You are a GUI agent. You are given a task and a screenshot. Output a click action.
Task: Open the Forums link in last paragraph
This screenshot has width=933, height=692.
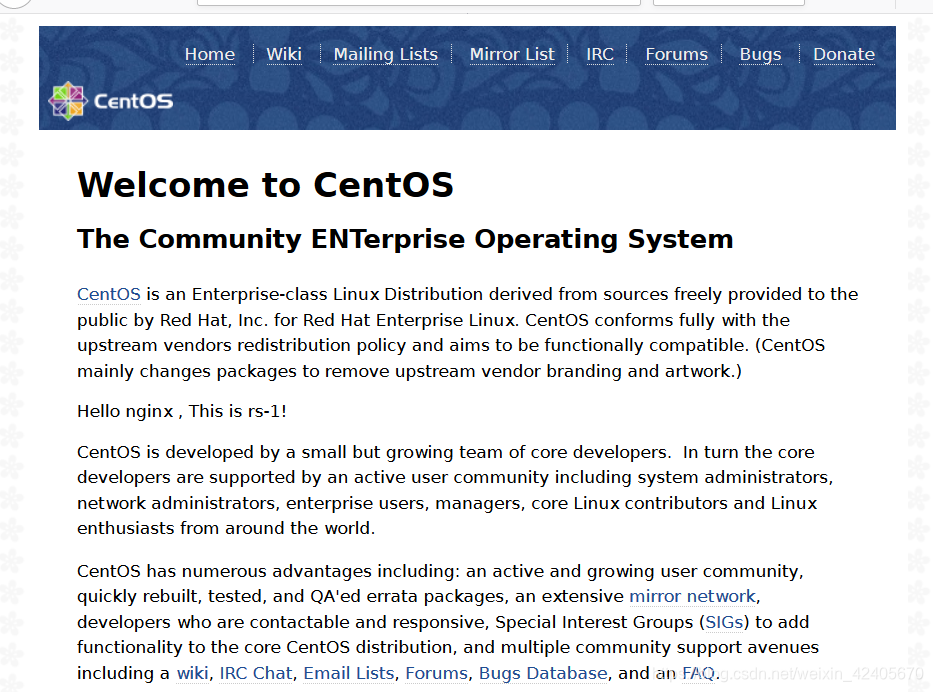point(437,673)
